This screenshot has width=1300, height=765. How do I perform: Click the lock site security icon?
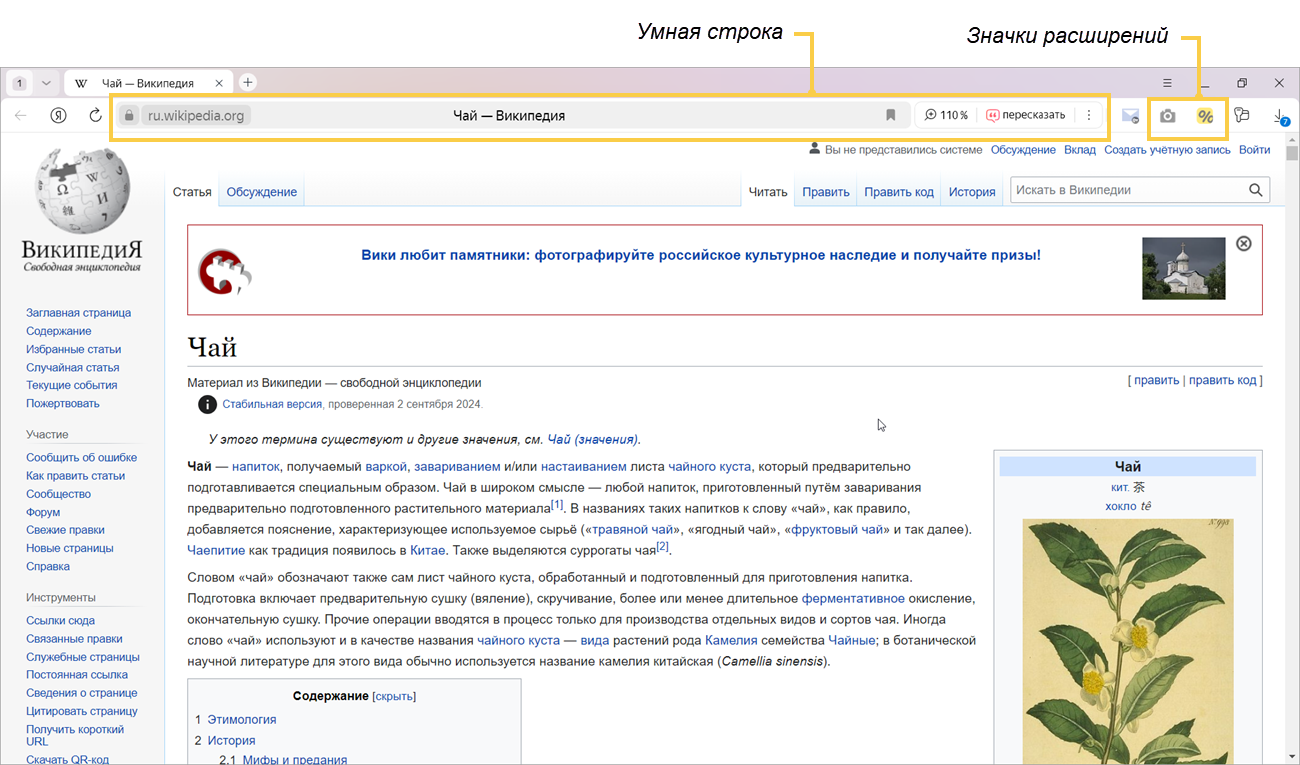coord(128,116)
